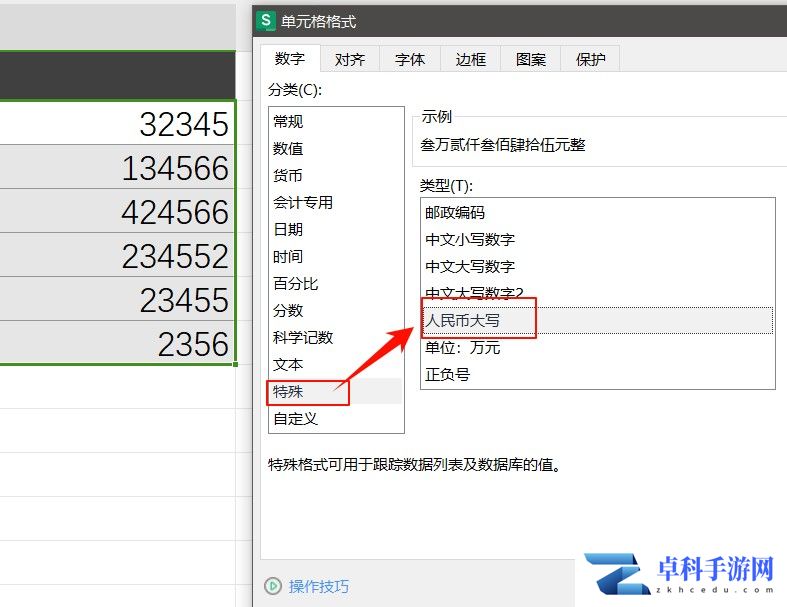Pick the 分数 category
Image resolution: width=787 pixels, height=607 pixels.
tap(336, 311)
